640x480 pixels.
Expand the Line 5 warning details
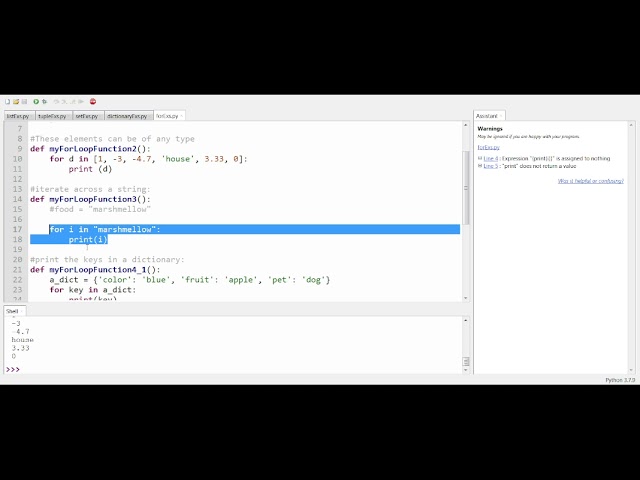(x=480, y=166)
